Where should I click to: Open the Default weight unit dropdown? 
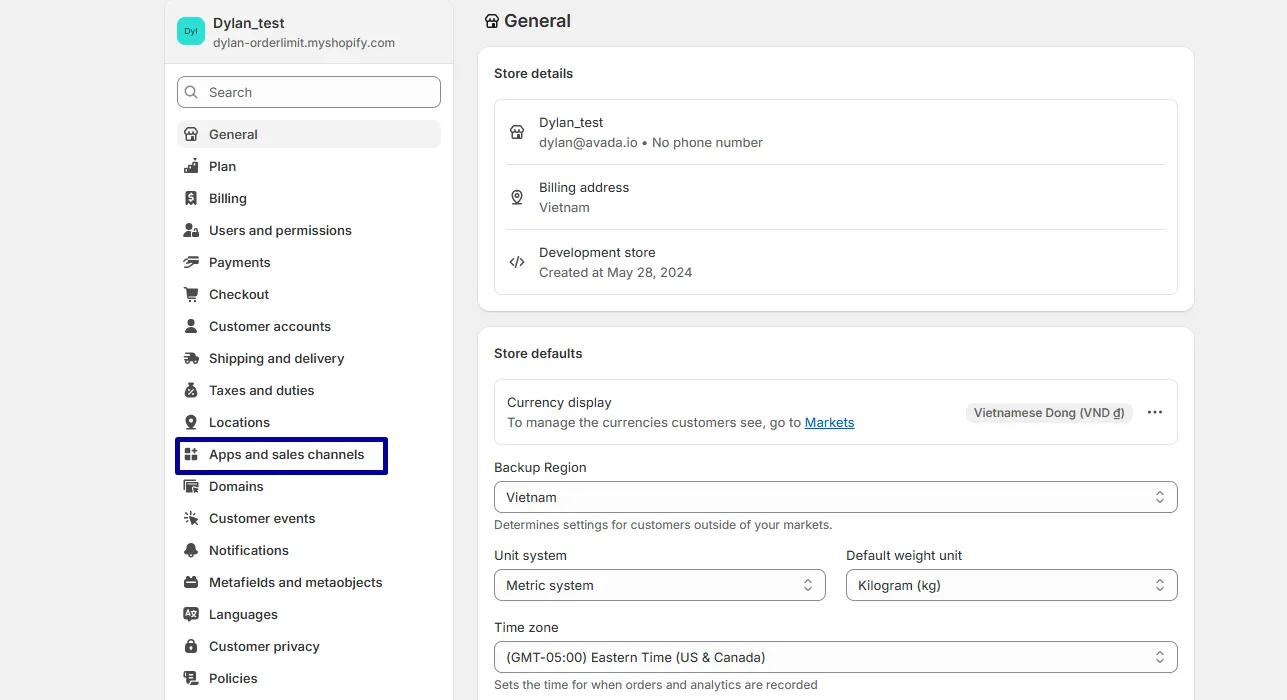pos(1012,585)
